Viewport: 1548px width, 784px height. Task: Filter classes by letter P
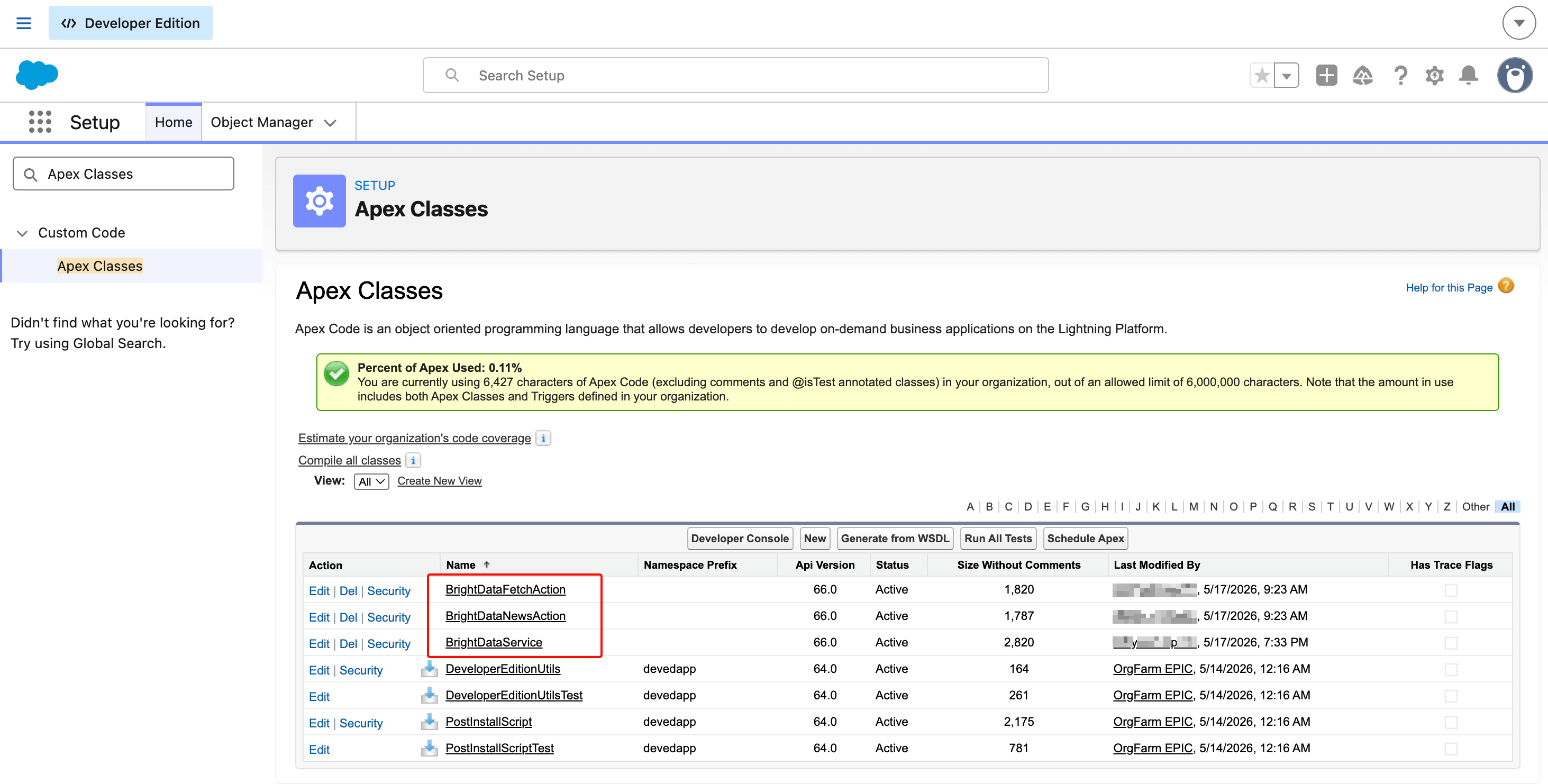pyautogui.click(x=1253, y=506)
